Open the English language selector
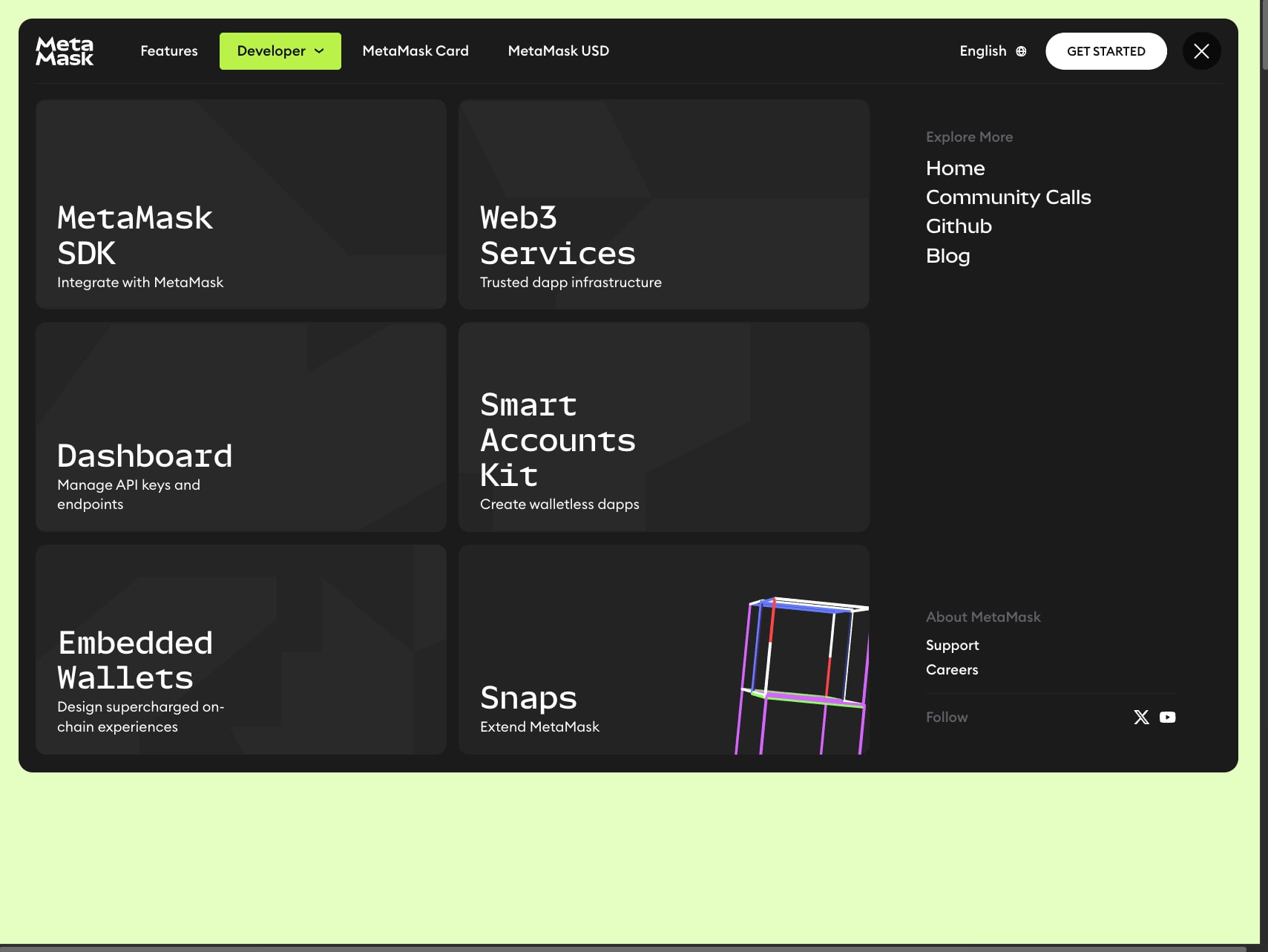 coord(993,50)
